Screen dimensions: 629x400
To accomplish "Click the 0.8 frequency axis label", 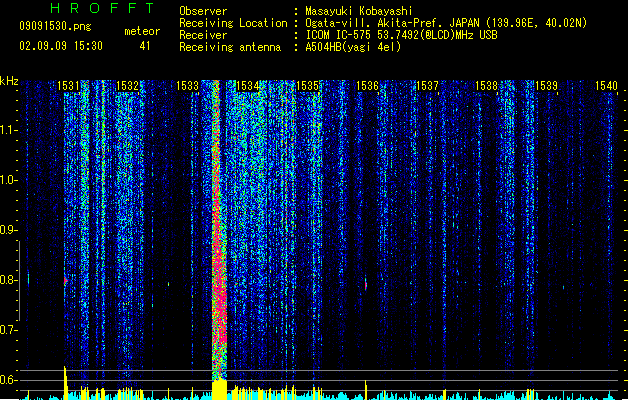I will click(8, 280).
